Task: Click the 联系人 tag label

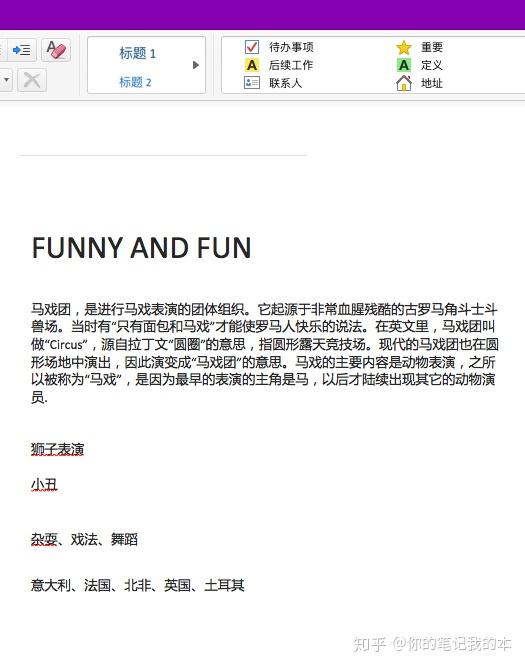Action: 285,83
